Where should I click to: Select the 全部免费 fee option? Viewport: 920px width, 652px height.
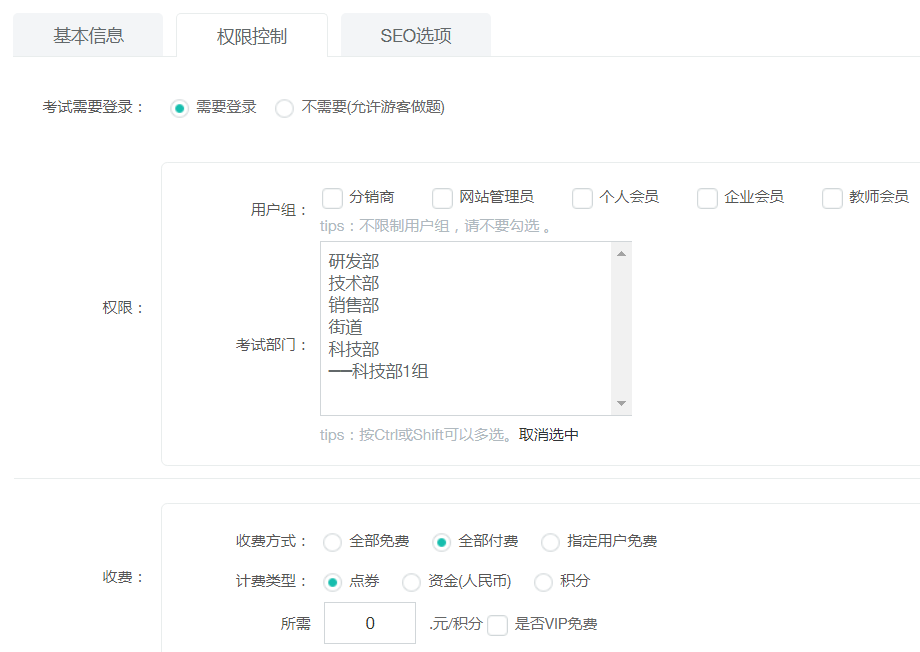[x=333, y=542]
